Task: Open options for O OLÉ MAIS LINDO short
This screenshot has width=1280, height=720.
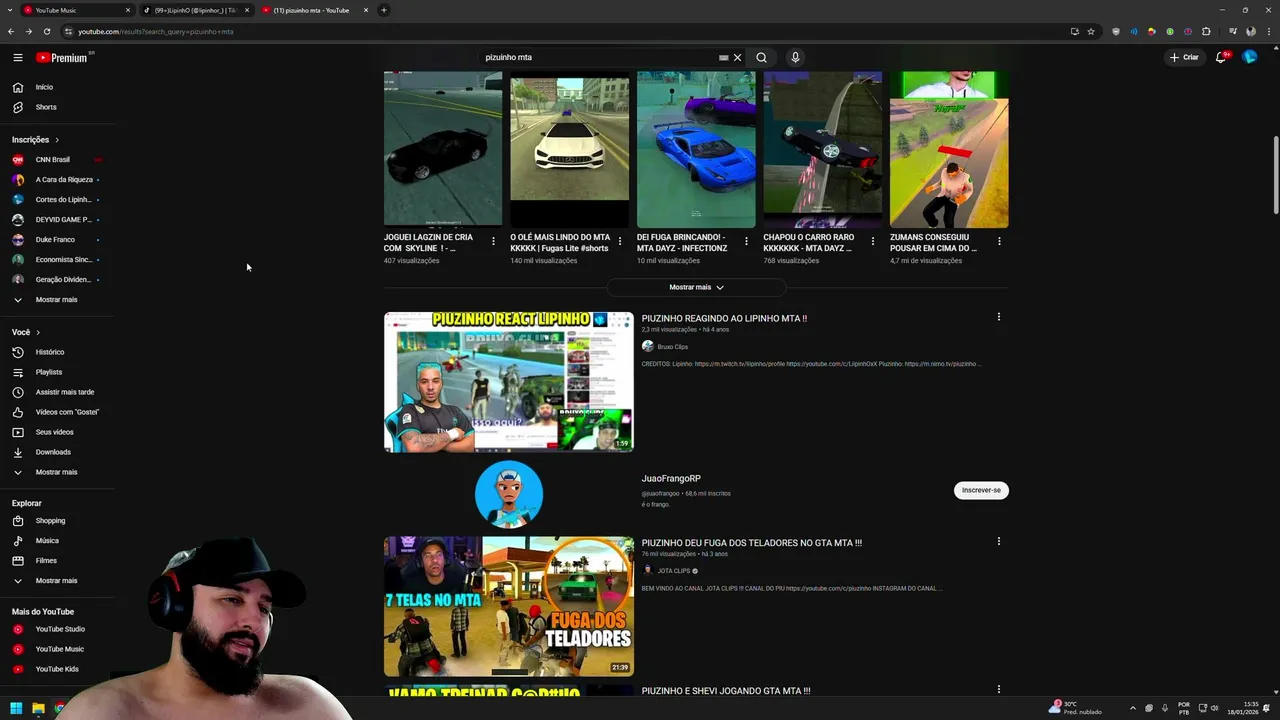Action: [x=619, y=241]
